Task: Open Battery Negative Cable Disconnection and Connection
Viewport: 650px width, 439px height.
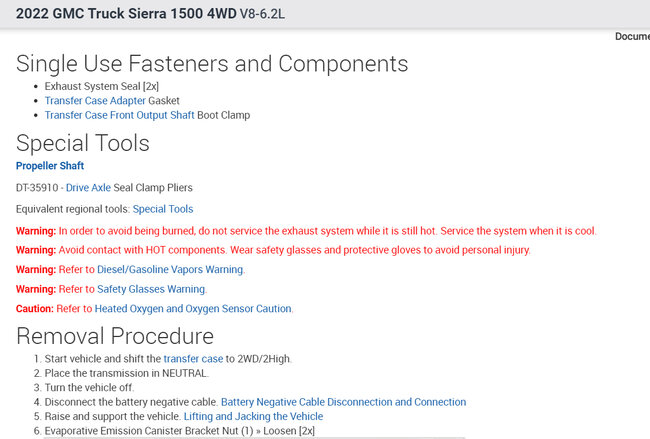Action: 343,402
